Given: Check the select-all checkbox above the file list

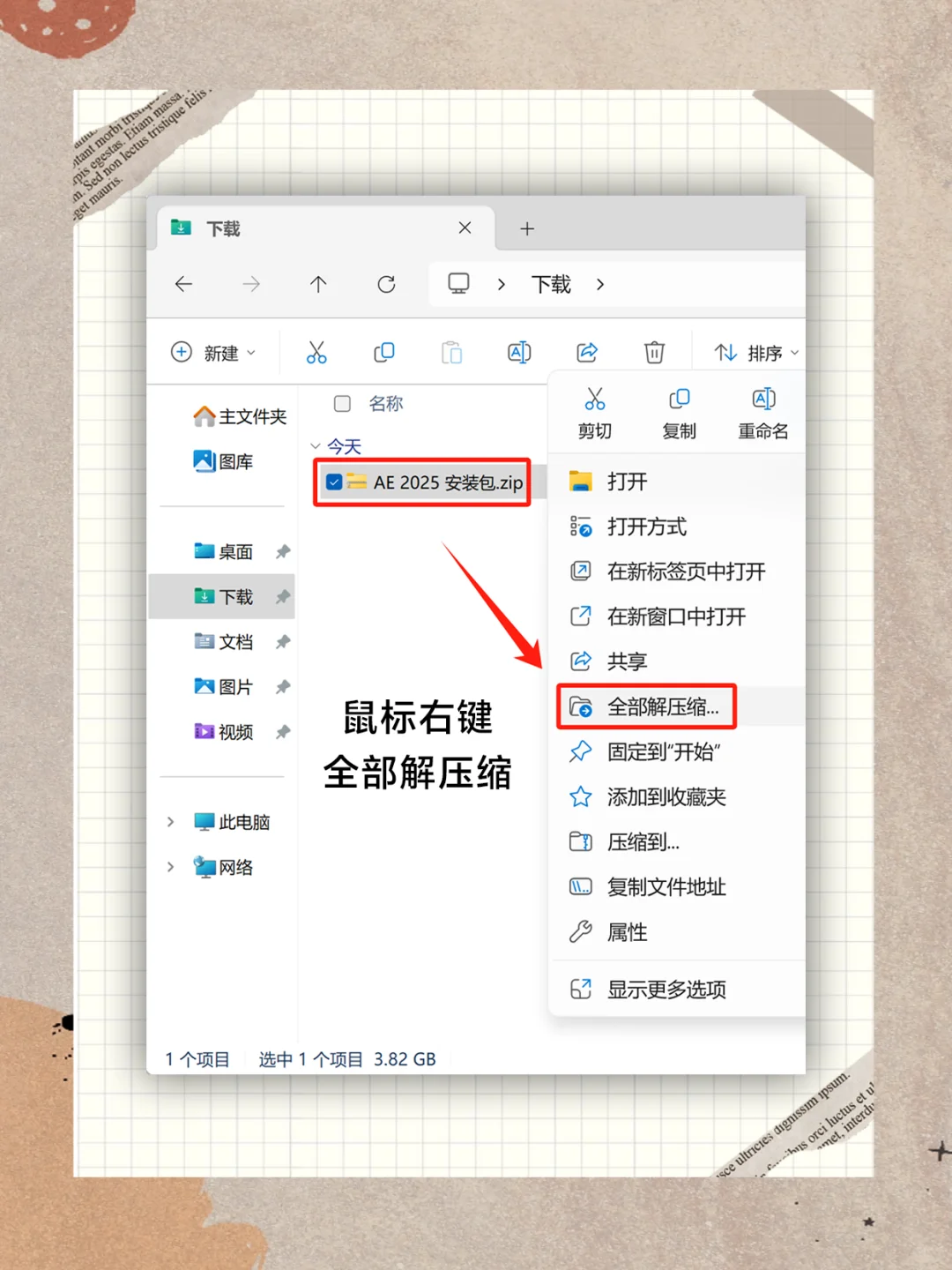Looking at the screenshot, I should (342, 403).
